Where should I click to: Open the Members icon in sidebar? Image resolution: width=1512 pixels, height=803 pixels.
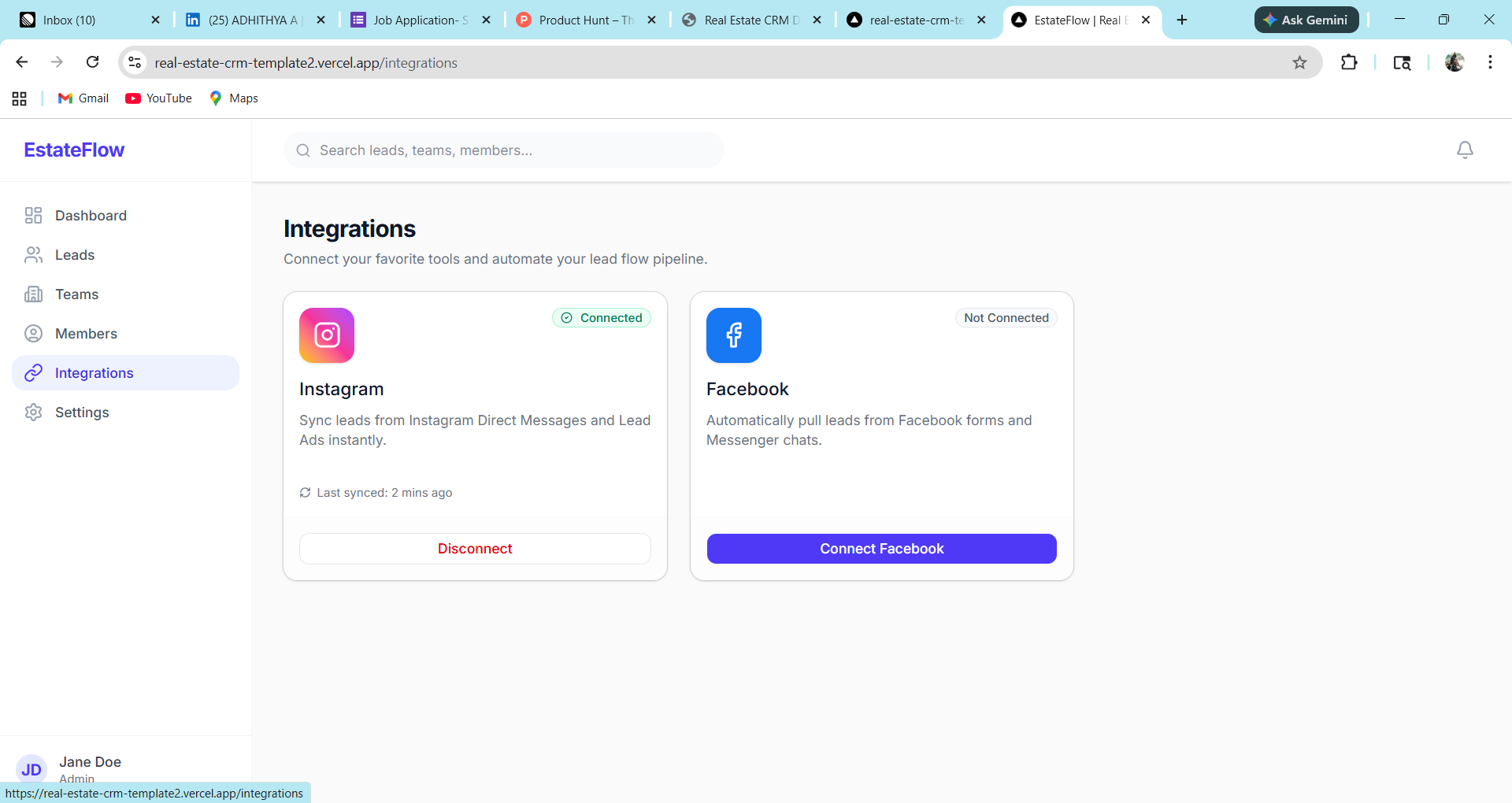32,333
